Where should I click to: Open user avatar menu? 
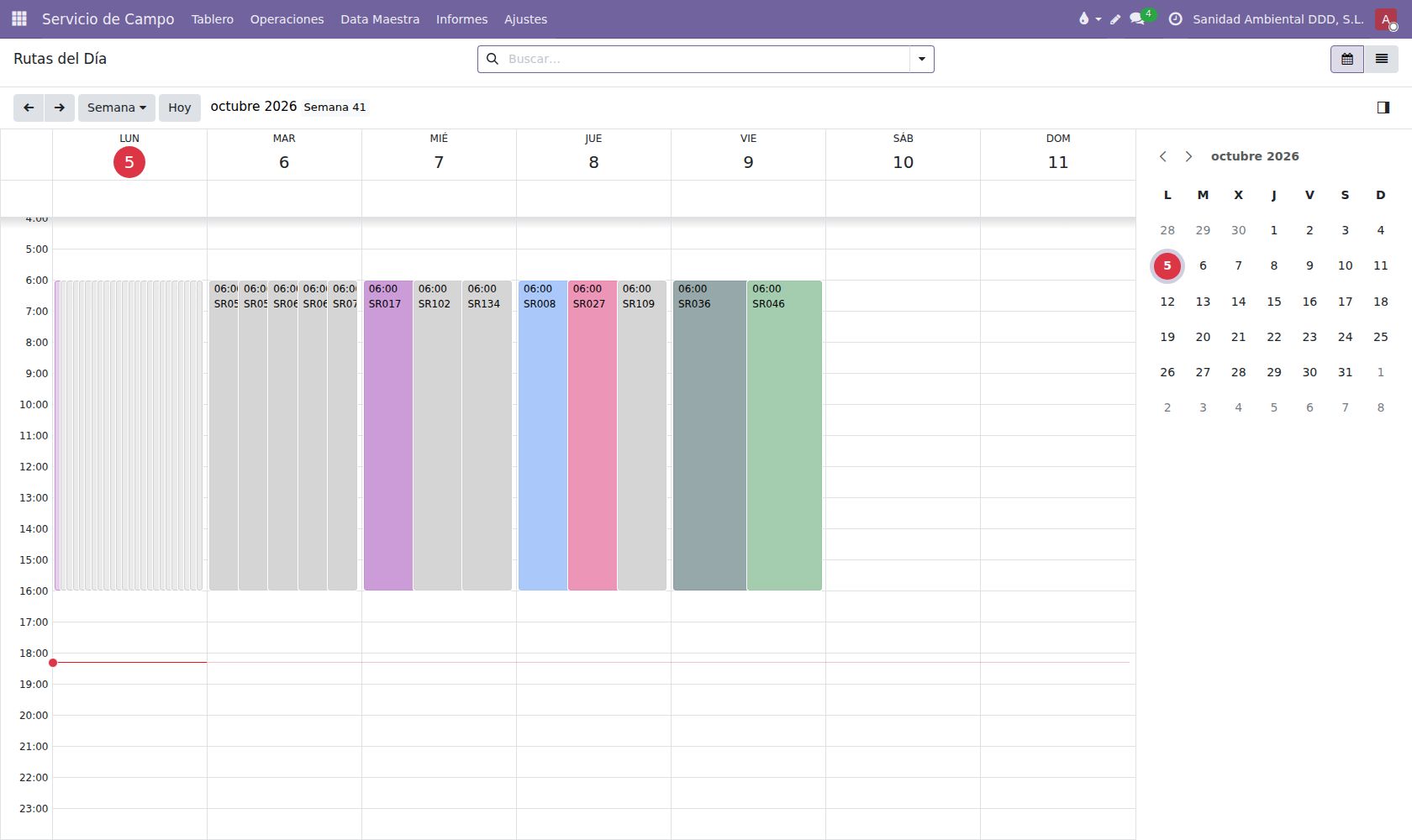[1386, 18]
